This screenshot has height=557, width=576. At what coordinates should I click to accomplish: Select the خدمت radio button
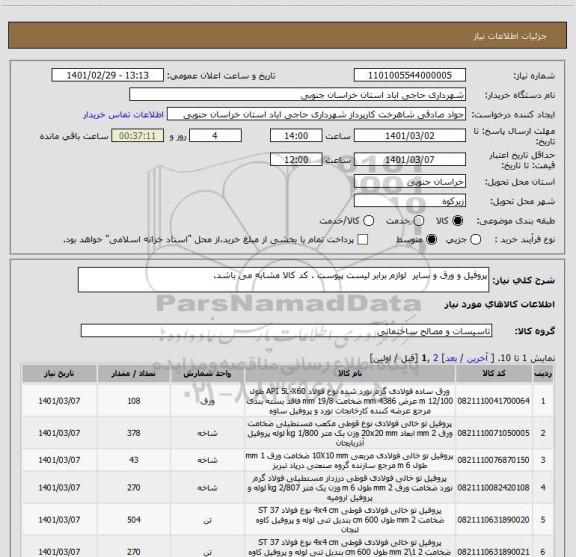pos(419,221)
